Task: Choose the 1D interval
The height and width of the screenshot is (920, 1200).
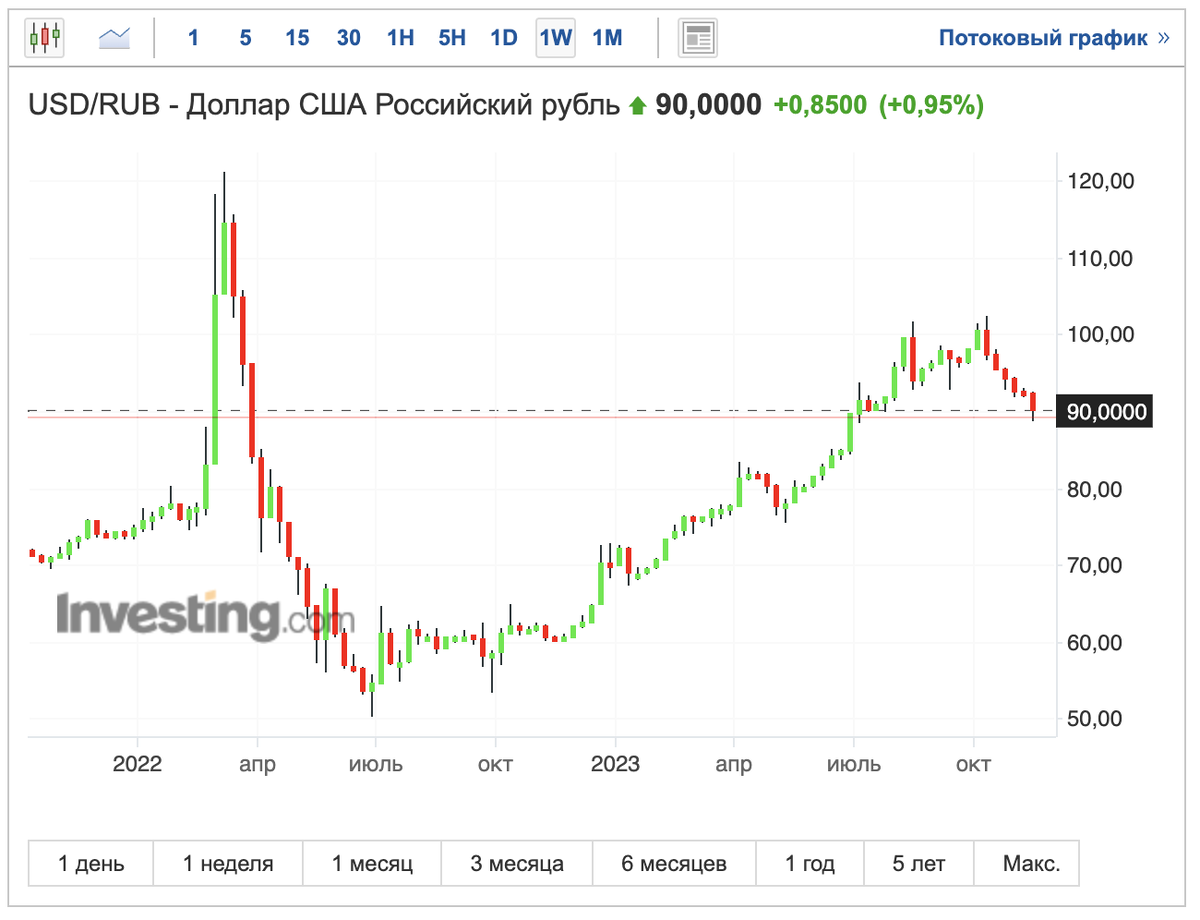Action: [504, 38]
